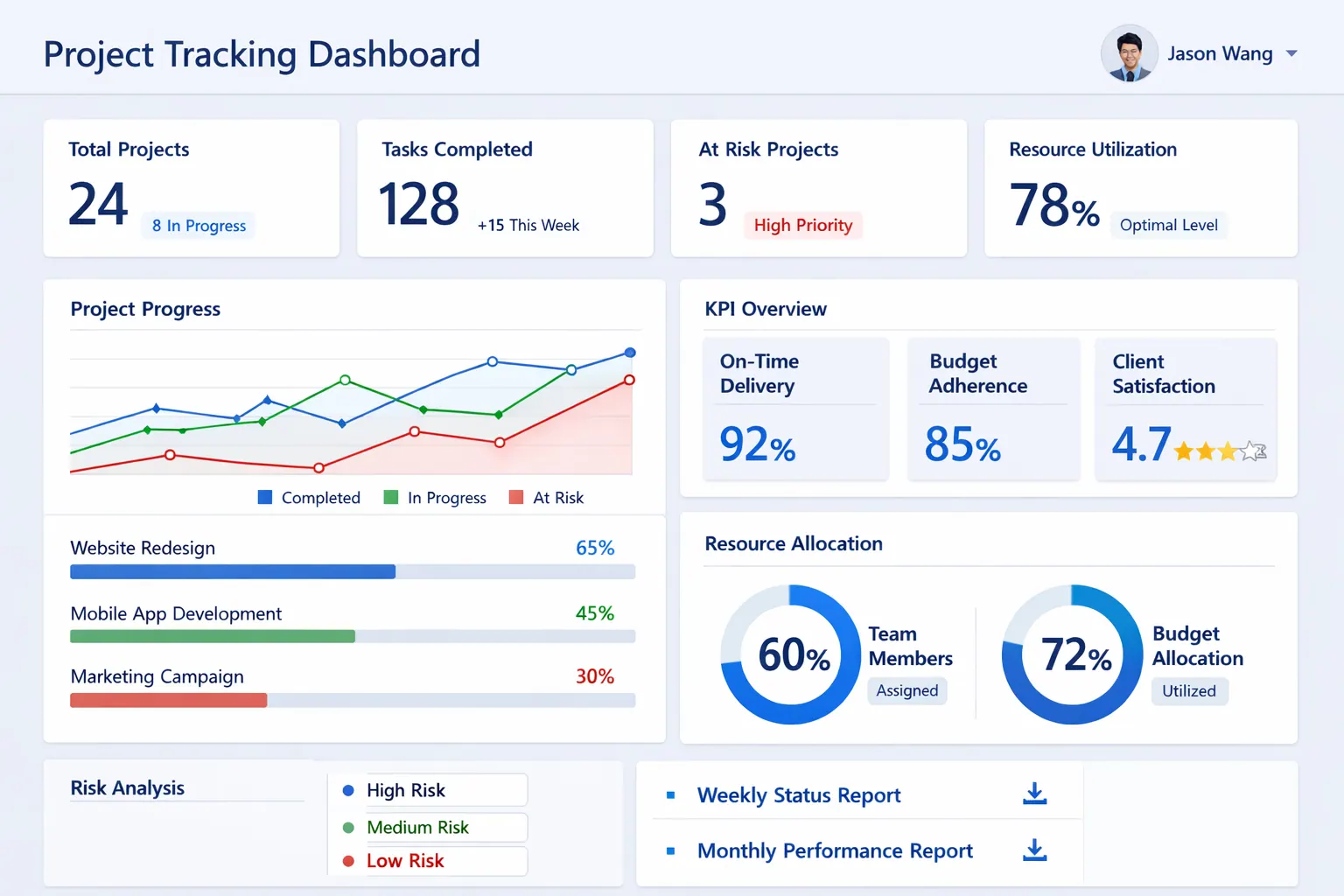Click the Monthly Performance Report download icon
Viewport: 1344px width, 896px height.
tap(1034, 850)
